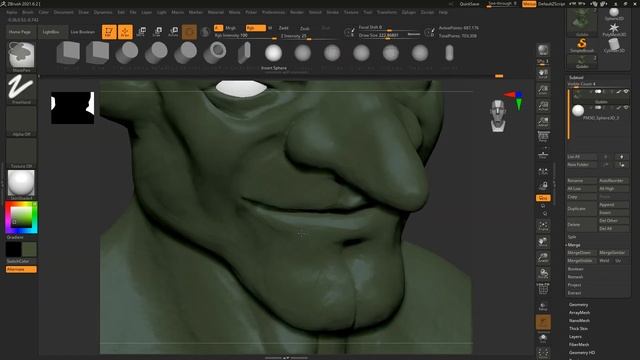Select the Rotate transform icon

173,32
